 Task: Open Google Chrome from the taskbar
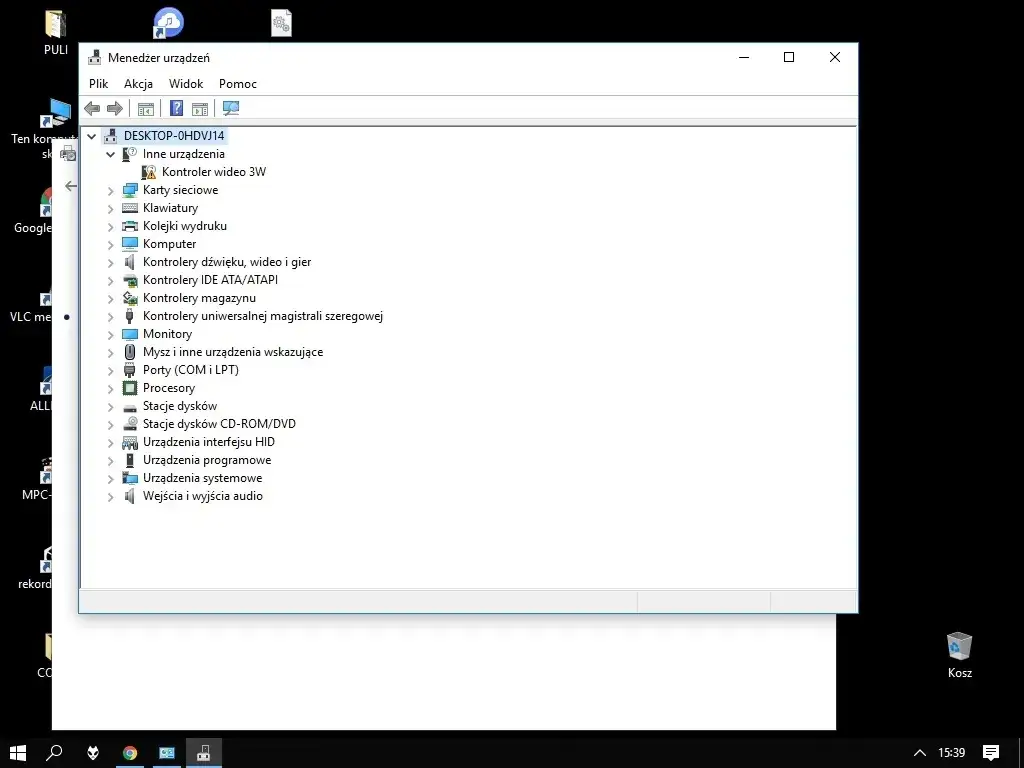pos(130,753)
